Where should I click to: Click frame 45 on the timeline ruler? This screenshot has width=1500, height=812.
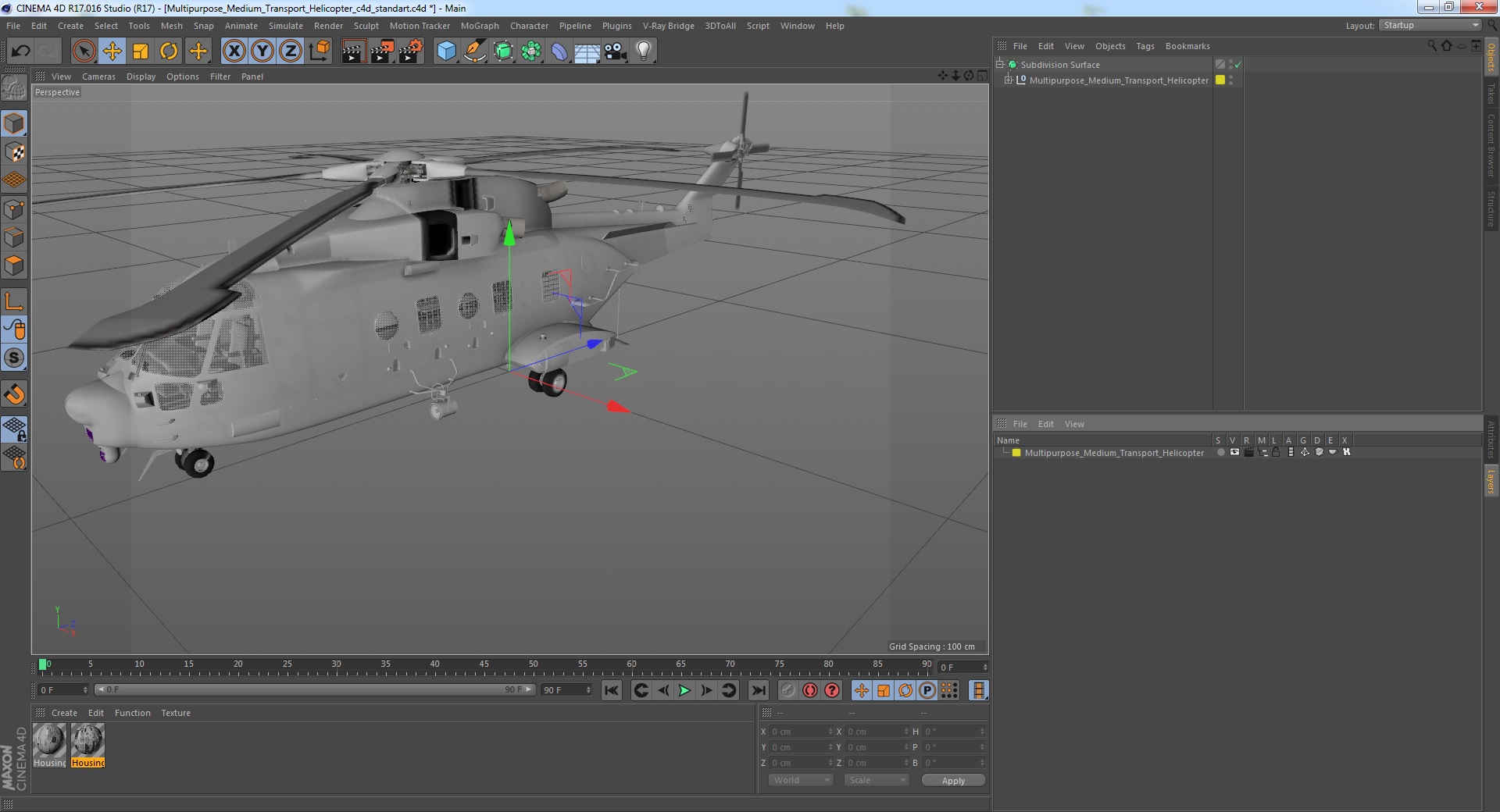pyautogui.click(x=484, y=664)
